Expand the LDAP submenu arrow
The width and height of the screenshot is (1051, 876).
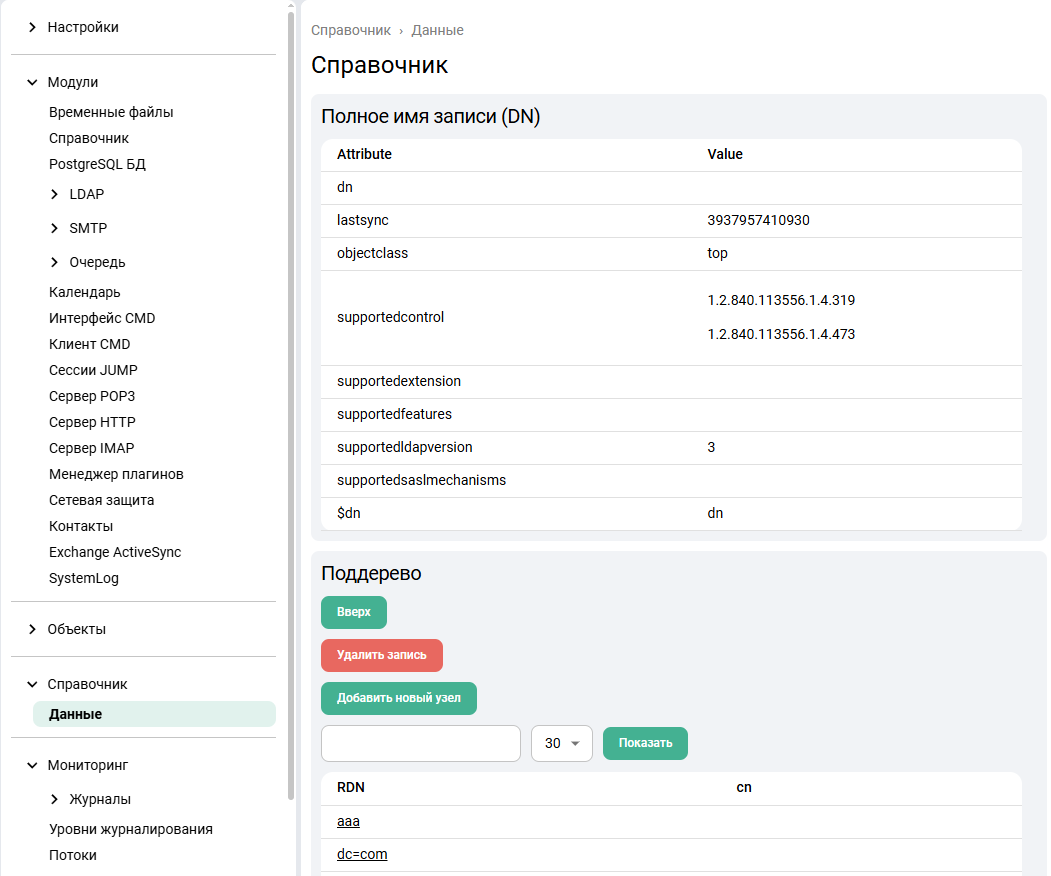pyautogui.click(x=54, y=194)
